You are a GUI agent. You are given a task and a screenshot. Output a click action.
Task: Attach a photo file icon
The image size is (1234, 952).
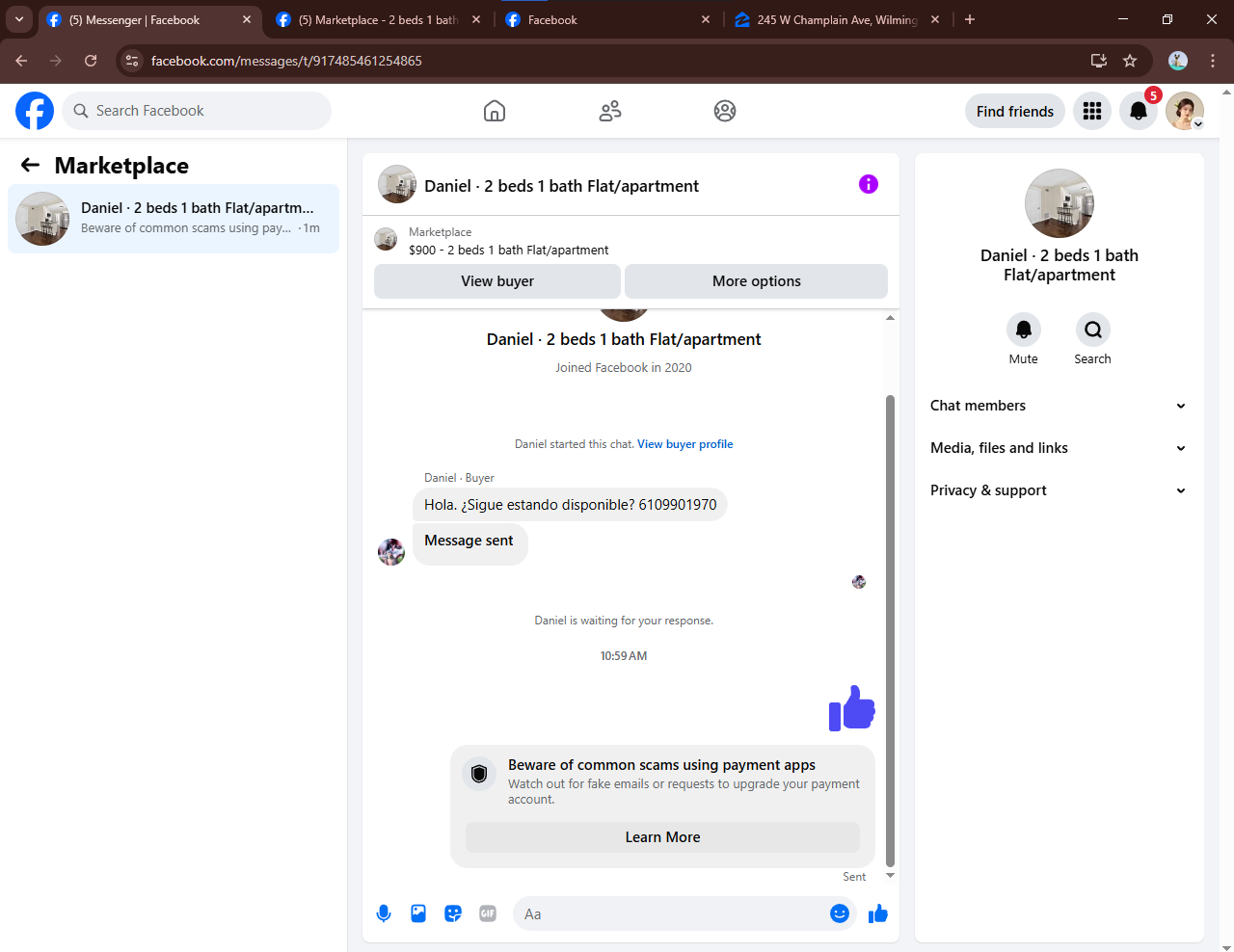(x=418, y=913)
